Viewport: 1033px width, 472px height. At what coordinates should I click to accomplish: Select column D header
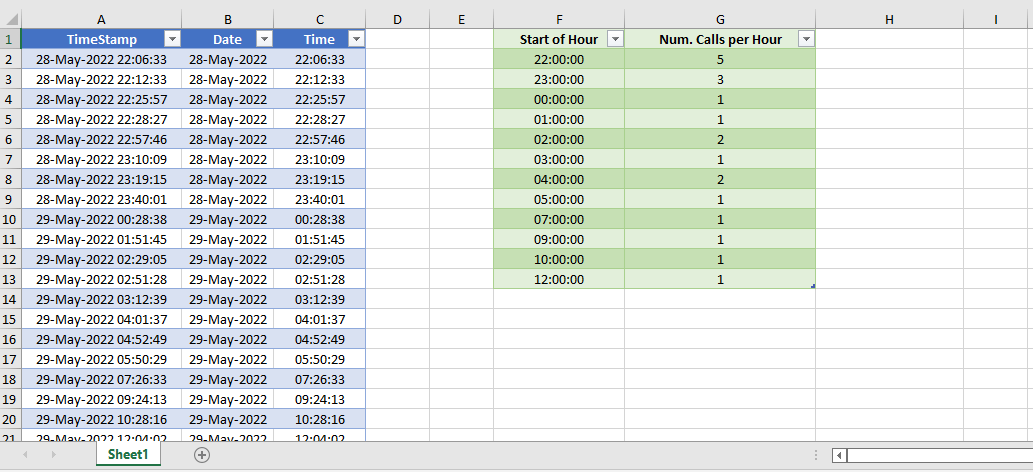tap(397, 20)
